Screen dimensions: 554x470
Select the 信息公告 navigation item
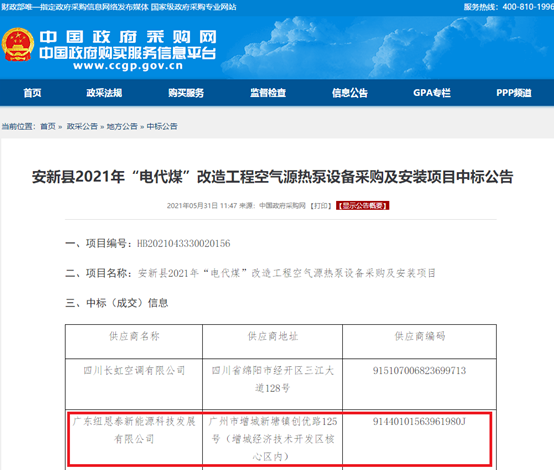350,93
